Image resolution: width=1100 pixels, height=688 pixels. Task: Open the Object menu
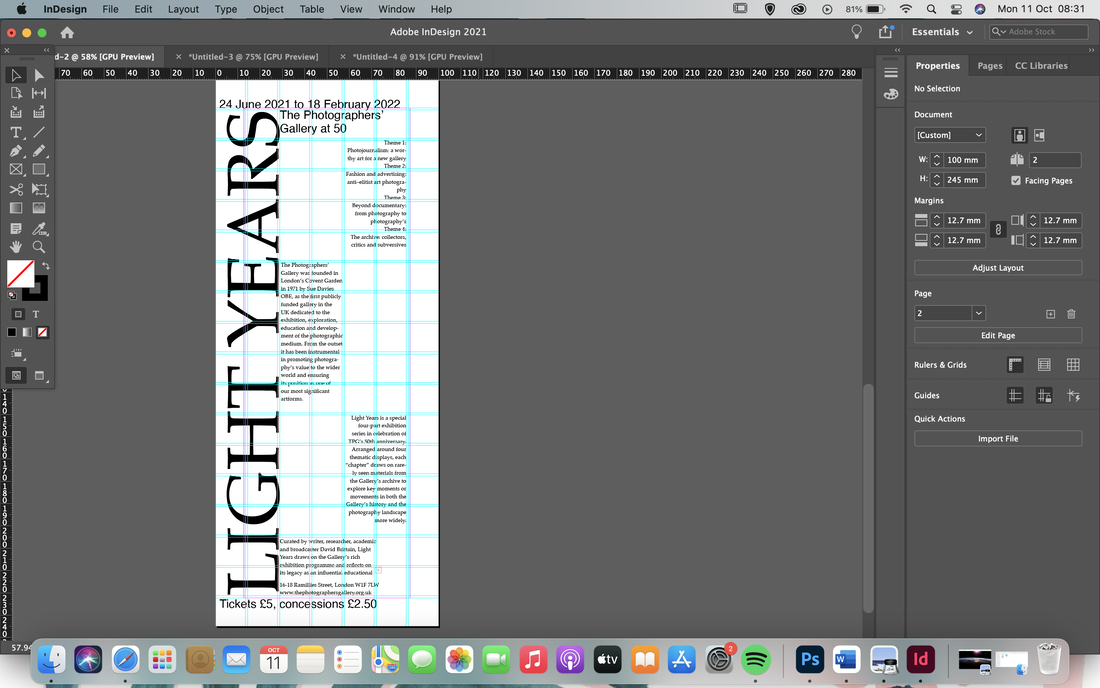click(x=268, y=9)
